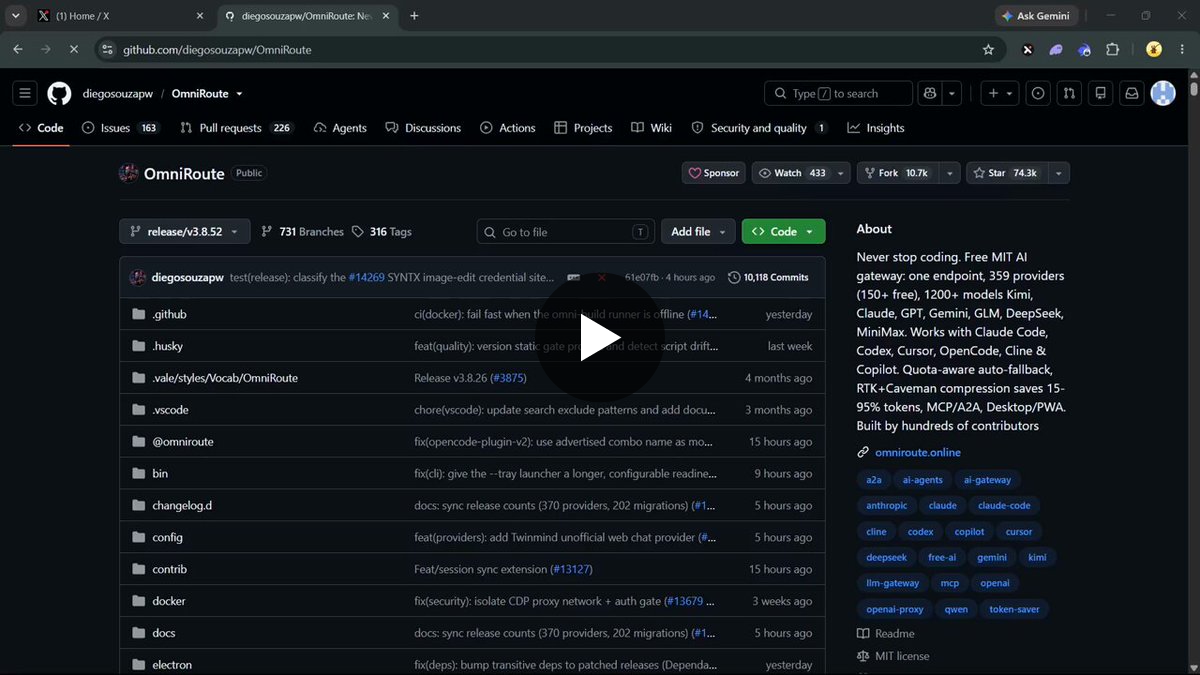Open the notifications inbox icon
Image resolution: width=1200 pixels, height=675 pixels.
coord(1132,94)
